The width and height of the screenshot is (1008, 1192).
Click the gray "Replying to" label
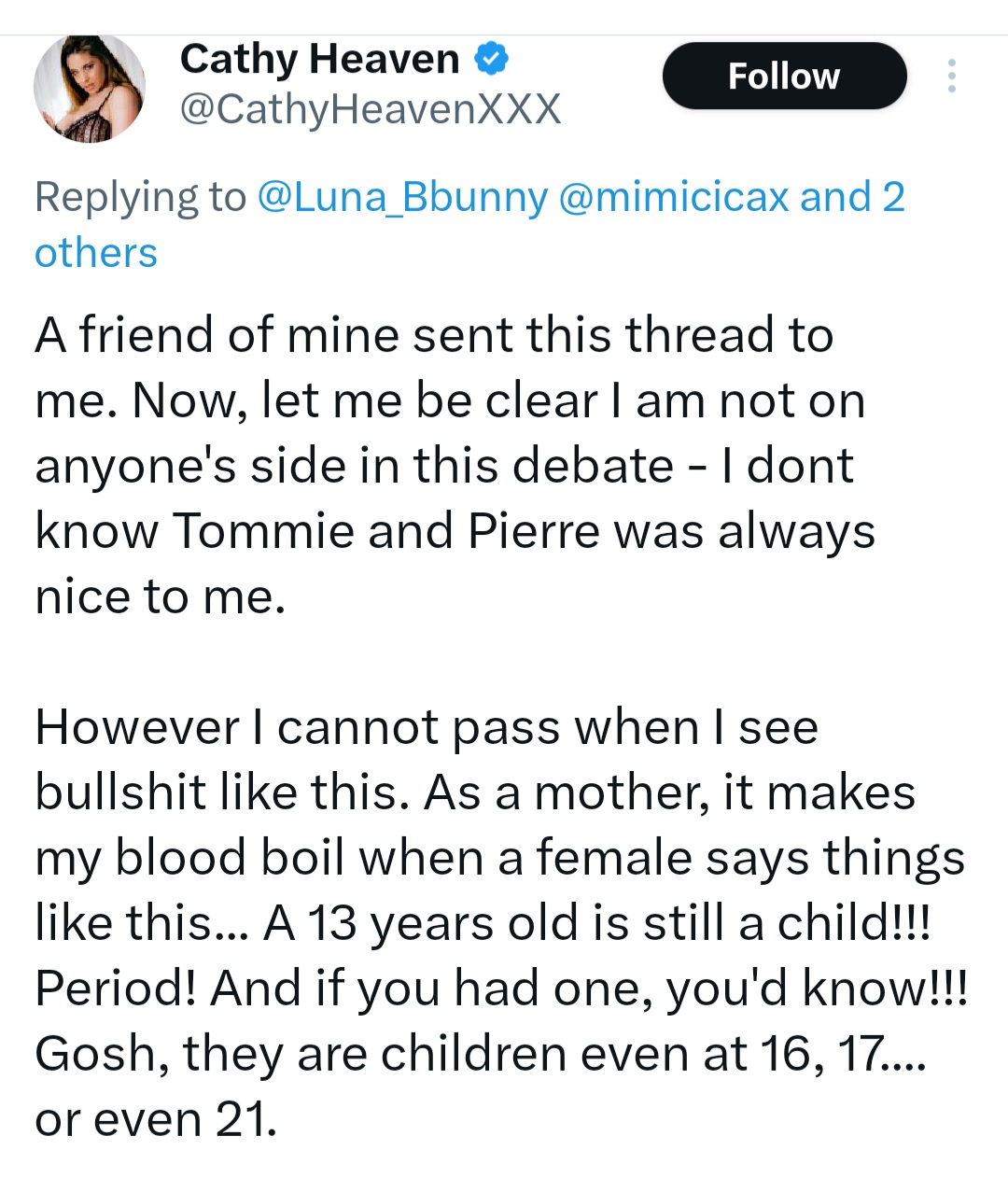pos(140,197)
